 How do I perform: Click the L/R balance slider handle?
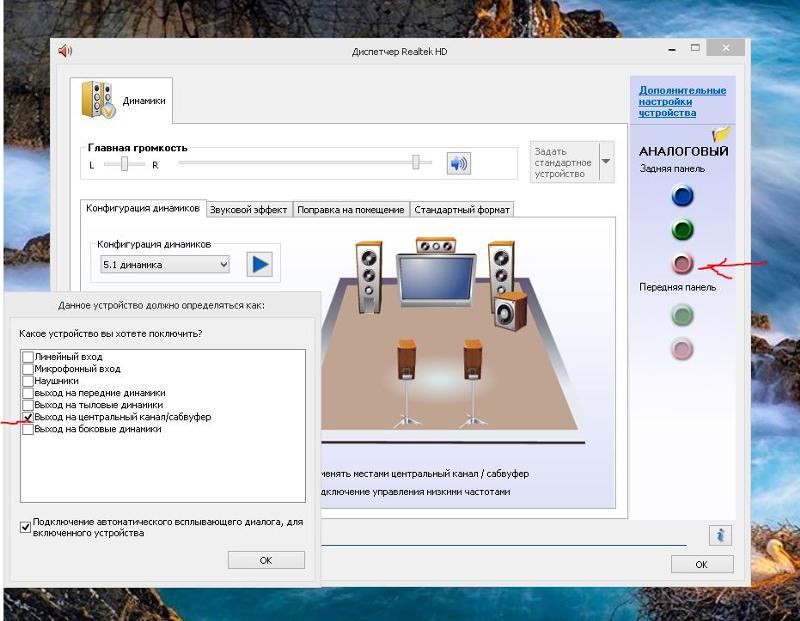124,164
